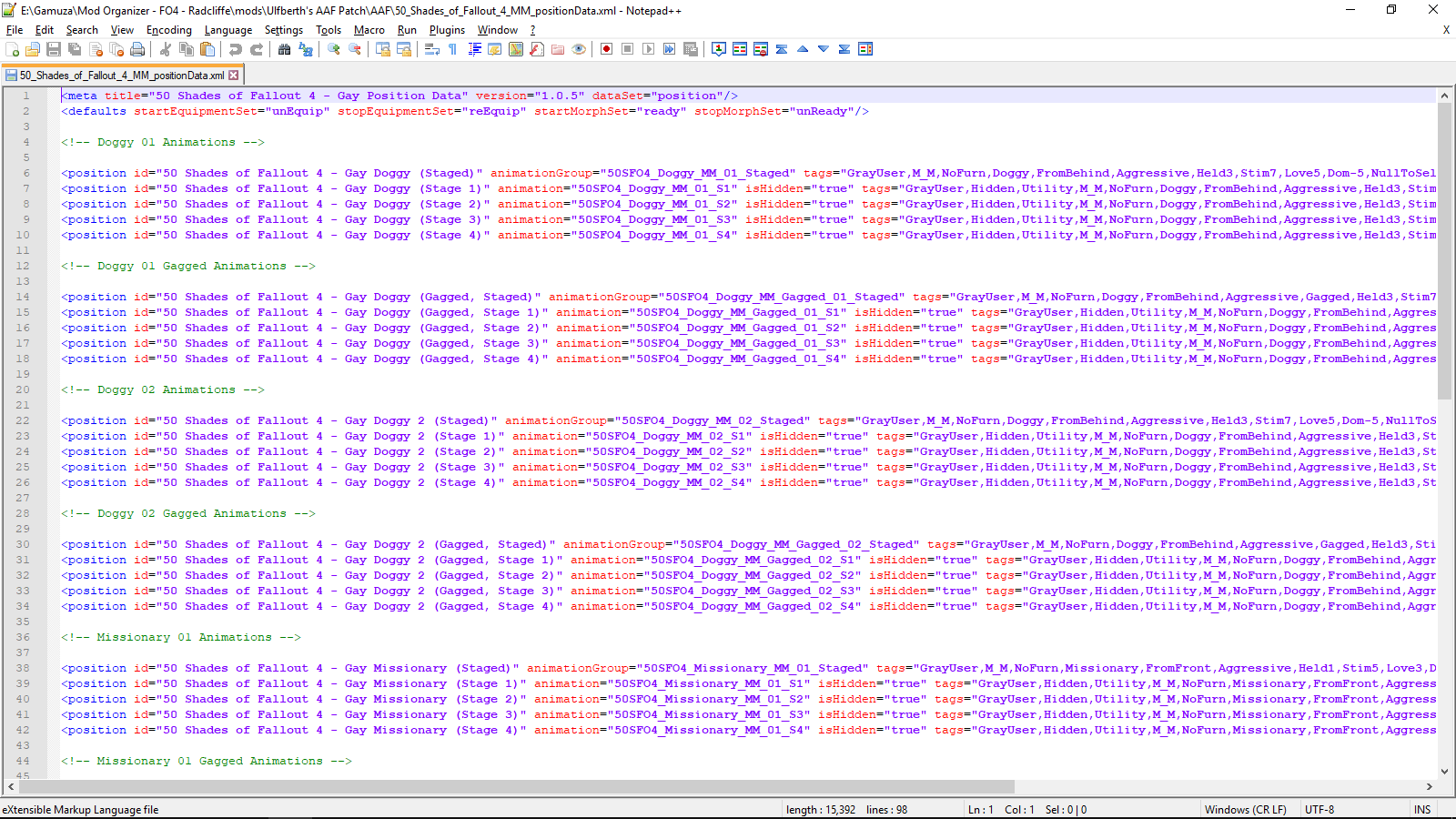This screenshot has height=819, width=1456.
Task: Click the Clear Active Compare icon
Action: [761, 49]
